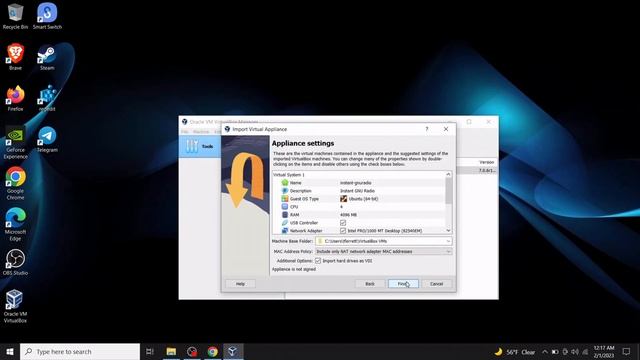Click the Description row icon
This screenshot has width=640, height=360.
coord(285,191)
